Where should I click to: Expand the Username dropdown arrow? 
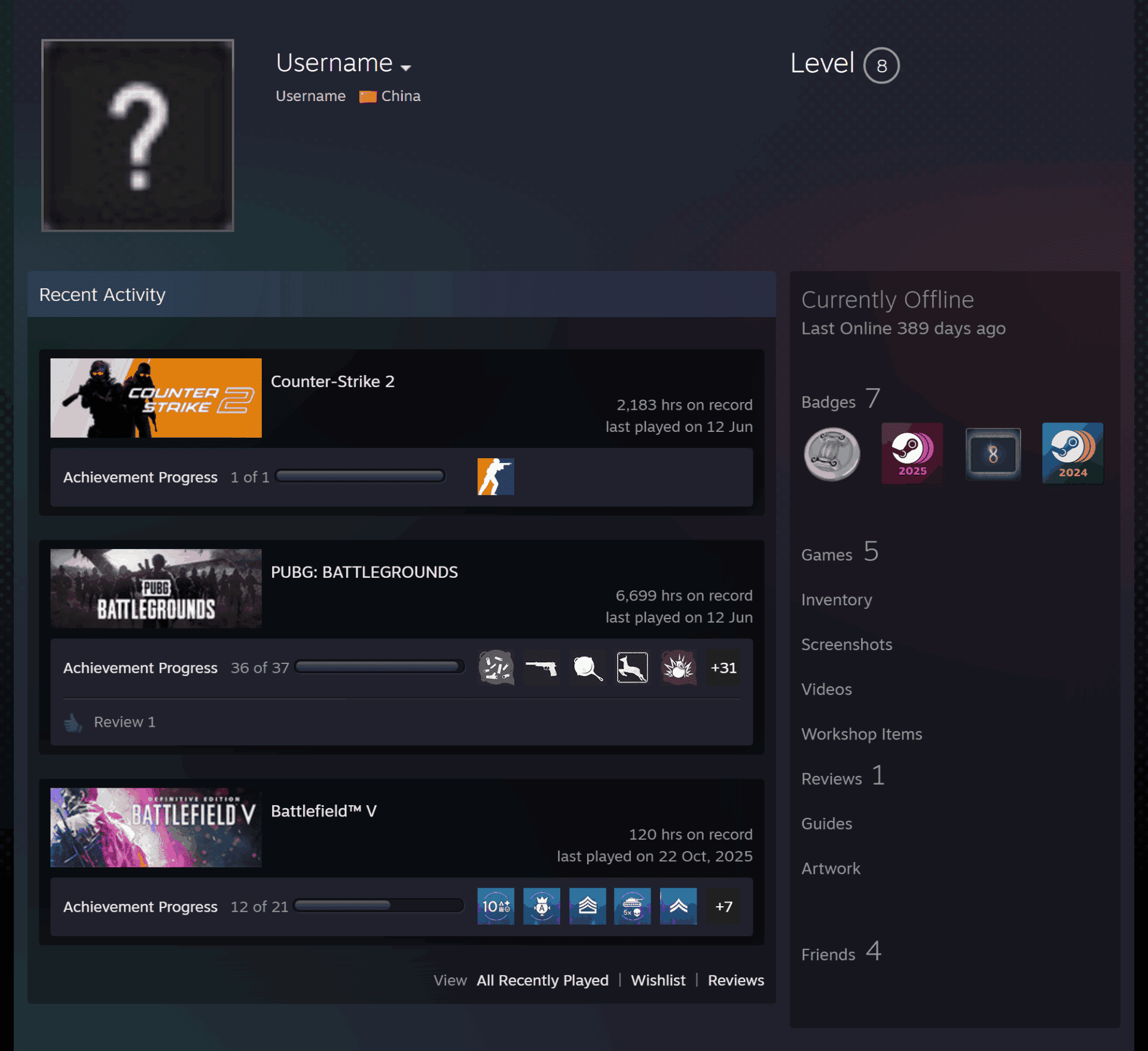(x=406, y=68)
